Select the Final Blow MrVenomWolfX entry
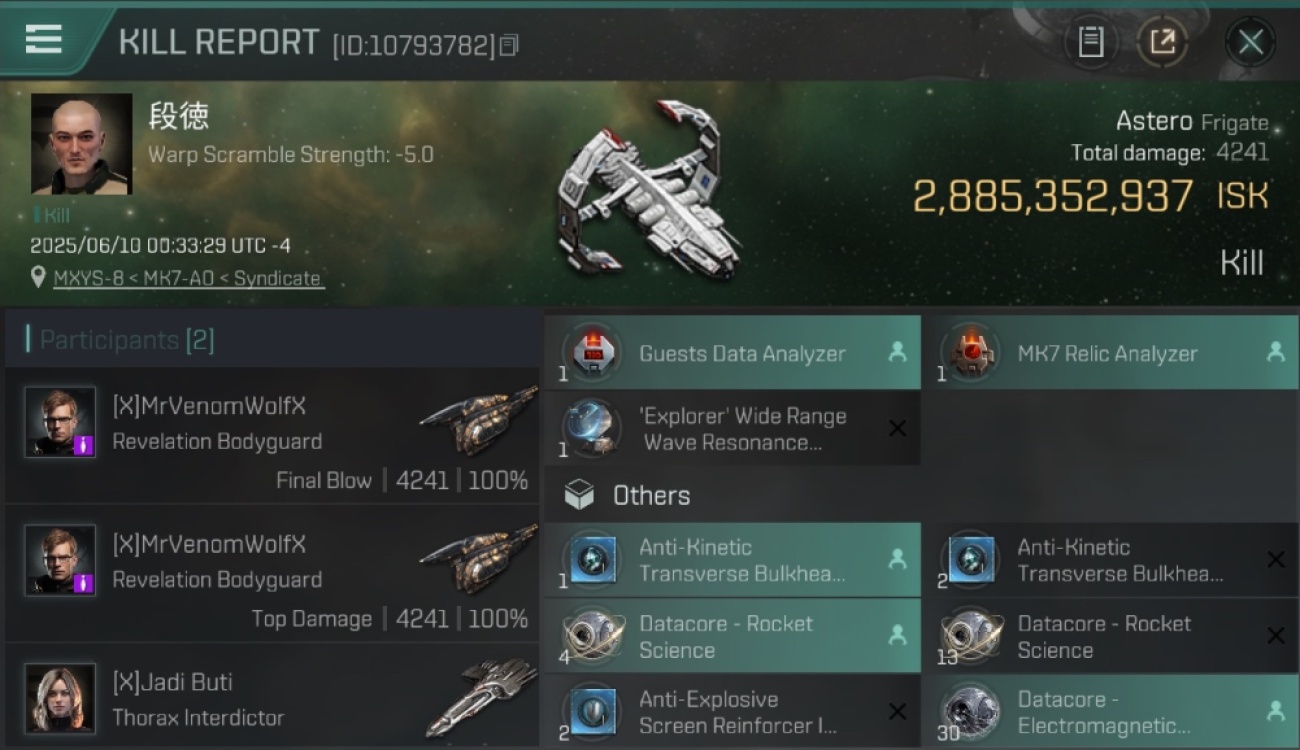The width and height of the screenshot is (1300, 750). pyautogui.click(x=272, y=436)
